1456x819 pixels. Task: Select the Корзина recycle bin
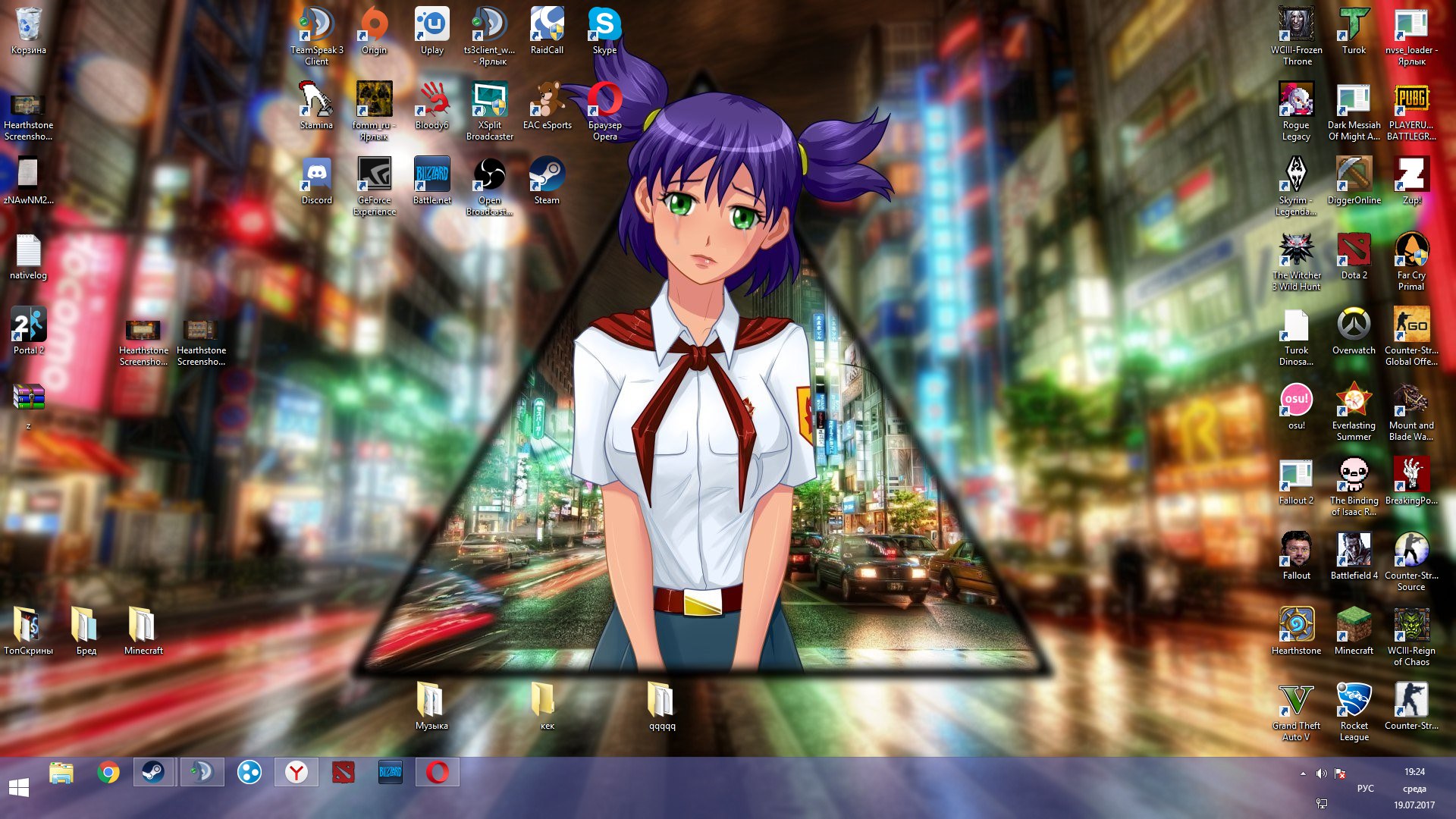coord(29,26)
